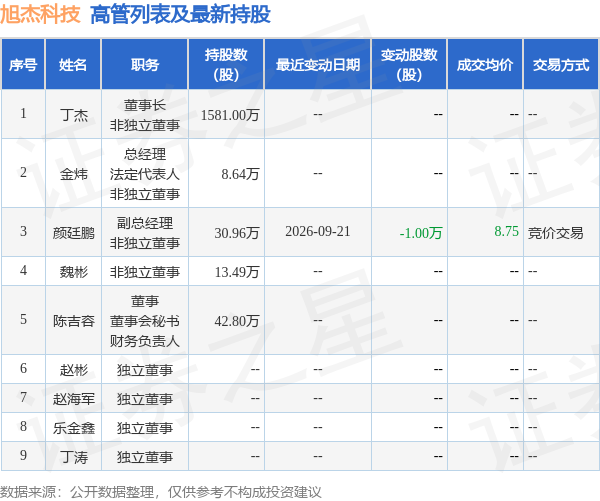Click the 旭杰科技 company name title
Image resolution: width=600 pixels, height=501 pixels.
[40, 14]
